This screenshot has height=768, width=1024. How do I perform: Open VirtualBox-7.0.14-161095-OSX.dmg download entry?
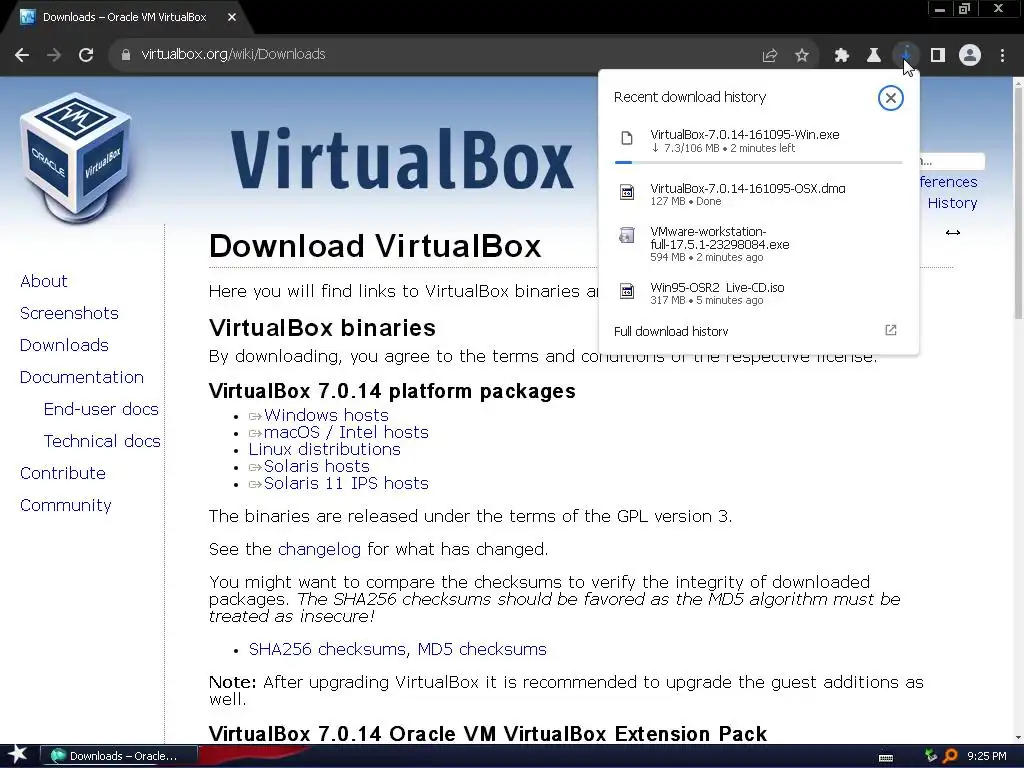758,194
